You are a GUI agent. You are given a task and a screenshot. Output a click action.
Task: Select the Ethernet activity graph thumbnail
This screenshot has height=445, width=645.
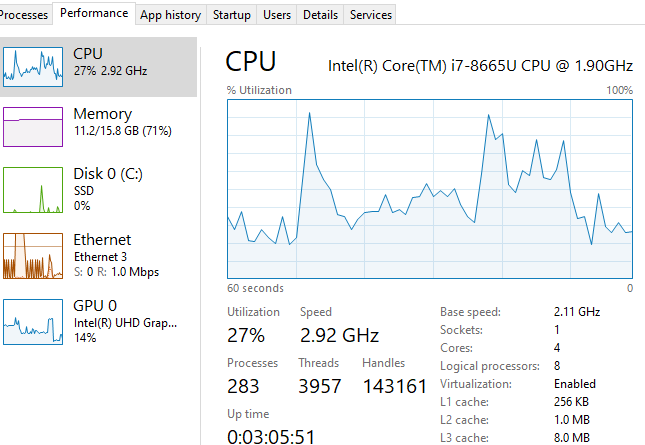(35, 256)
